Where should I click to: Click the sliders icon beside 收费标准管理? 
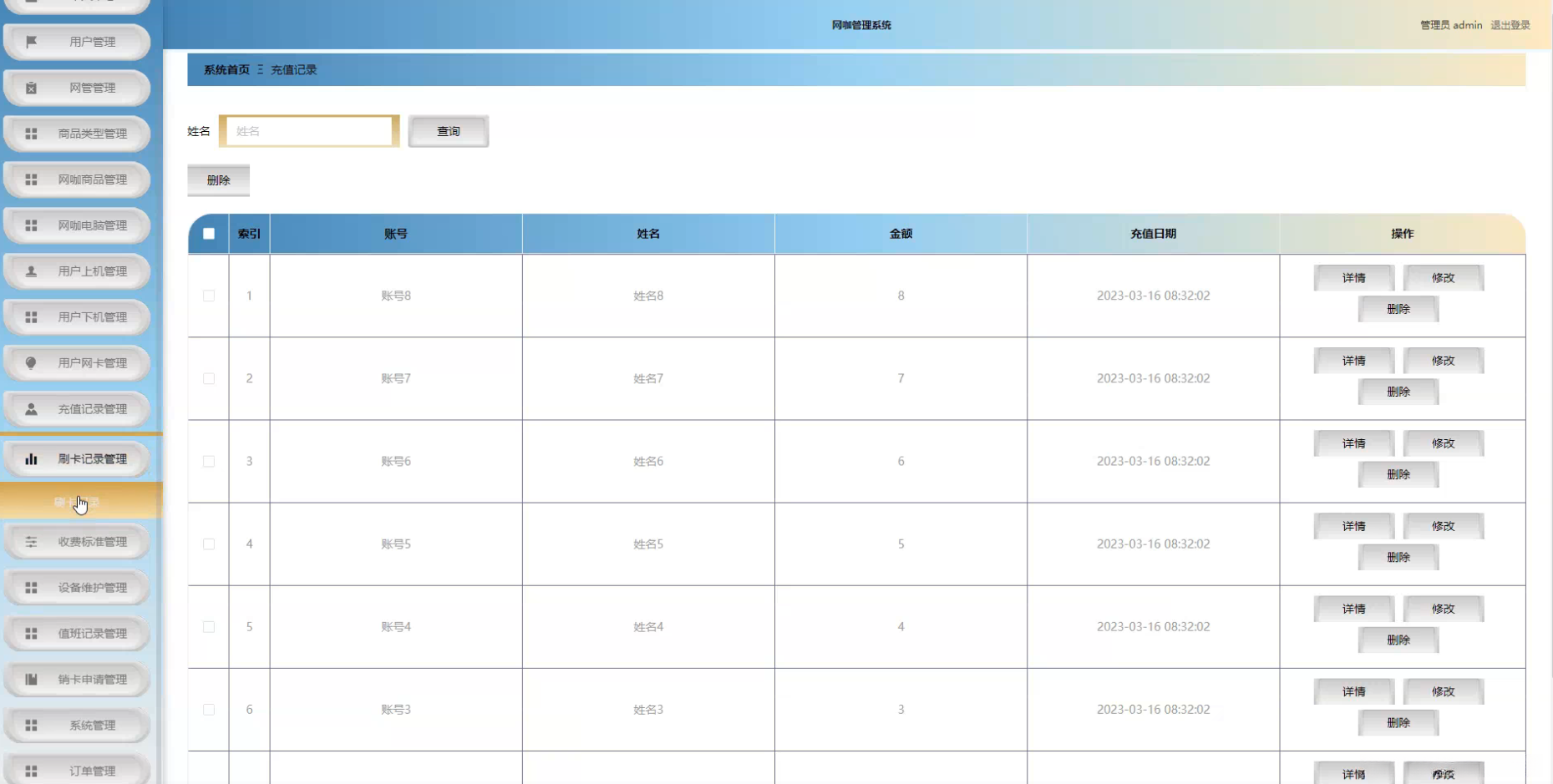point(31,542)
